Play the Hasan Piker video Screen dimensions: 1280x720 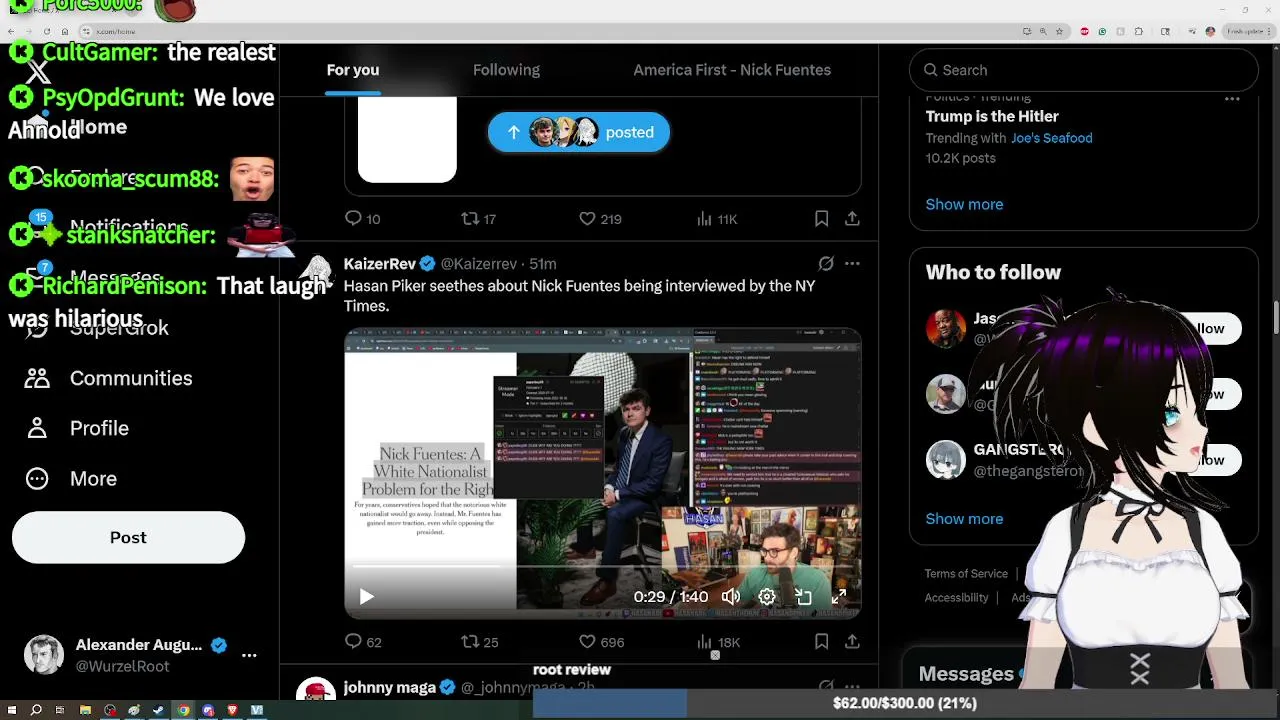[366, 597]
